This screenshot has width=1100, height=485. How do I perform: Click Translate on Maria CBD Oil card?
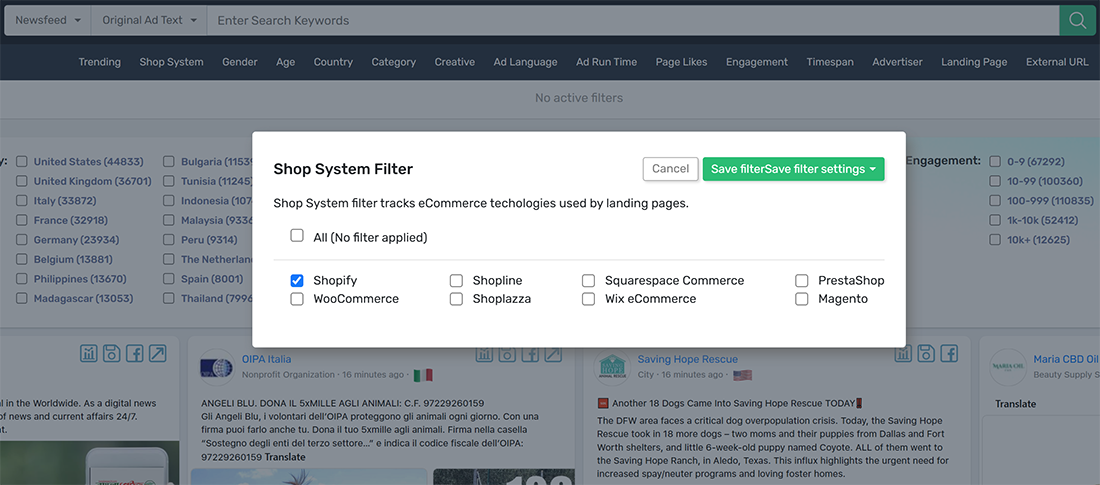pyautogui.click(x=1016, y=404)
